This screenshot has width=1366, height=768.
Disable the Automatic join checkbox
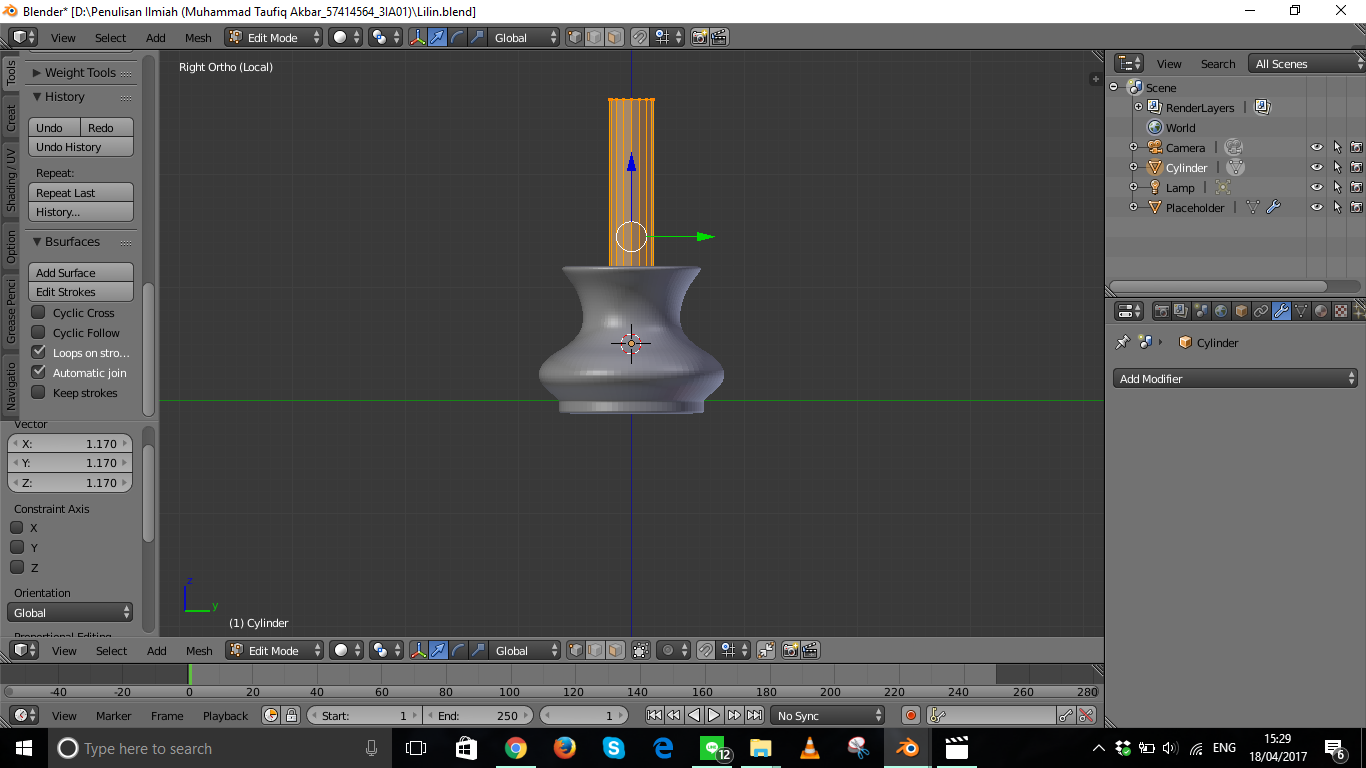[38, 372]
